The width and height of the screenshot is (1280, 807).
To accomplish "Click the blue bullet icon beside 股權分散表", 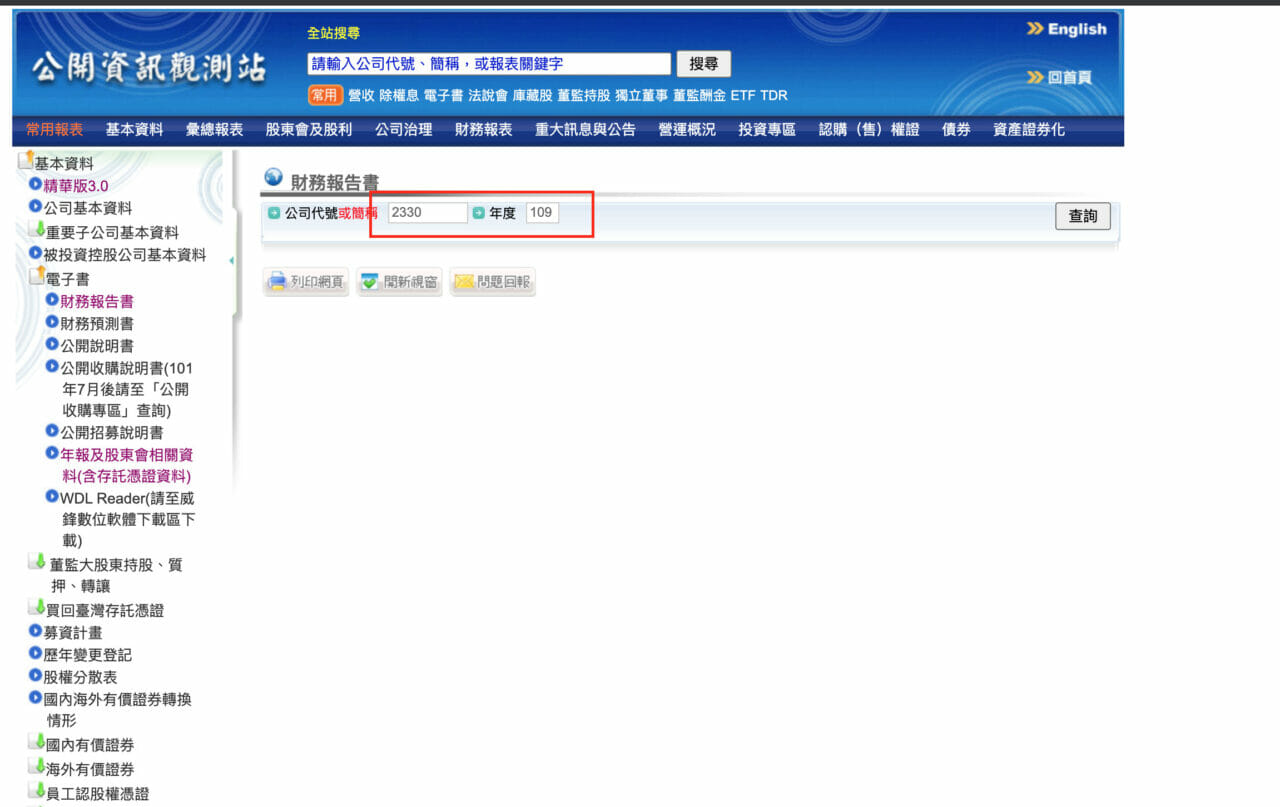I will click(x=35, y=676).
